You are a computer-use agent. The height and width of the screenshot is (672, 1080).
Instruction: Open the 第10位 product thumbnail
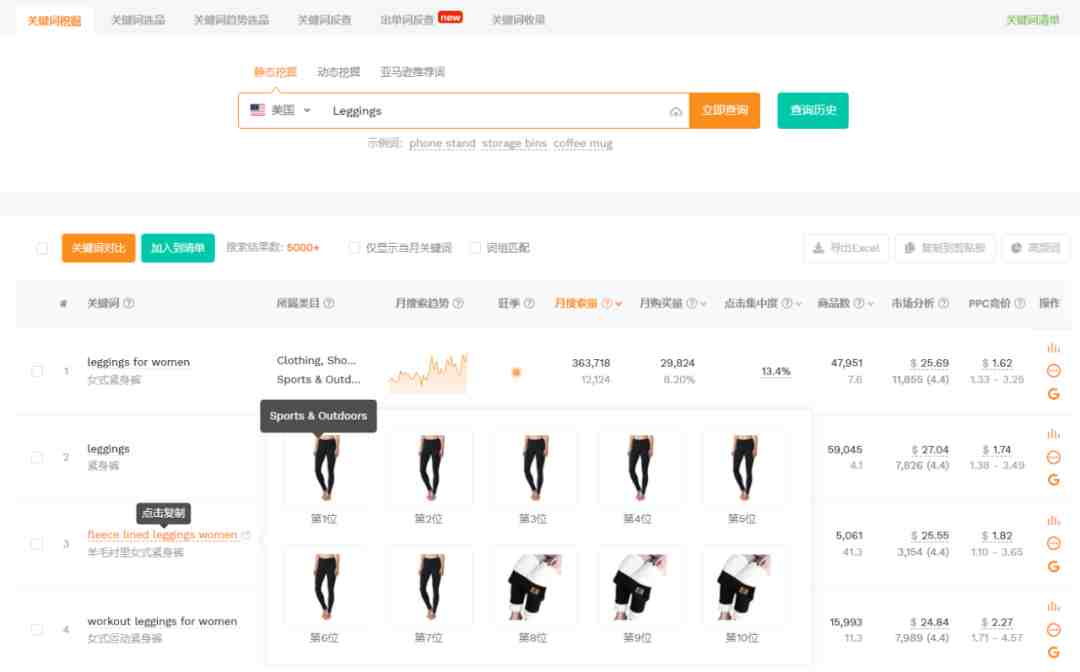(742, 588)
